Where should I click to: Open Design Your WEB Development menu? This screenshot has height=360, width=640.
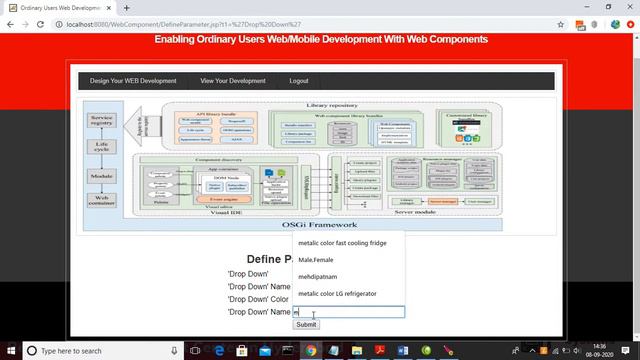click(133, 81)
